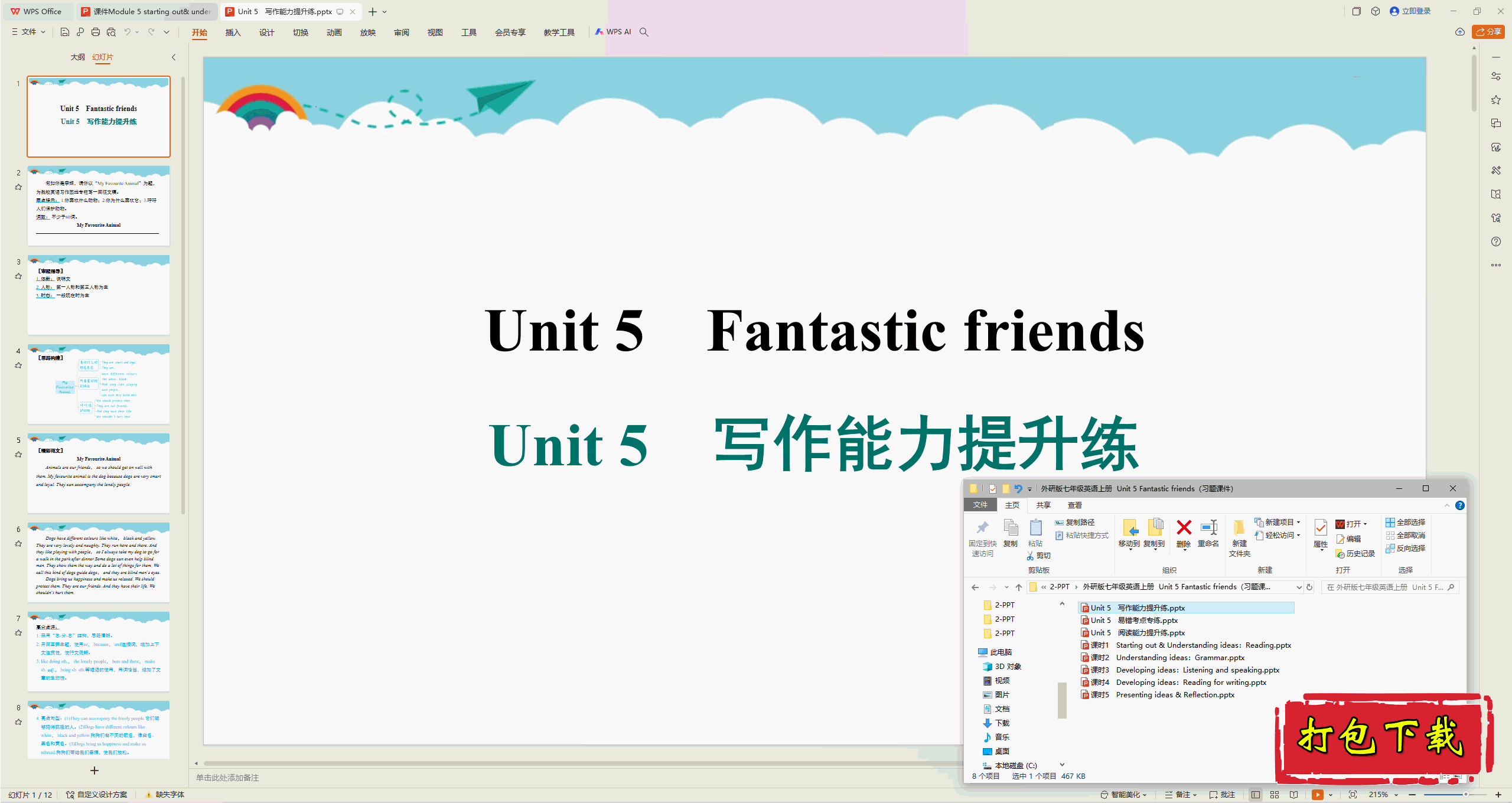Expand the 新建项目 dropdown in Explorer
This screenshot has height=803, width=1512.
1278,523
